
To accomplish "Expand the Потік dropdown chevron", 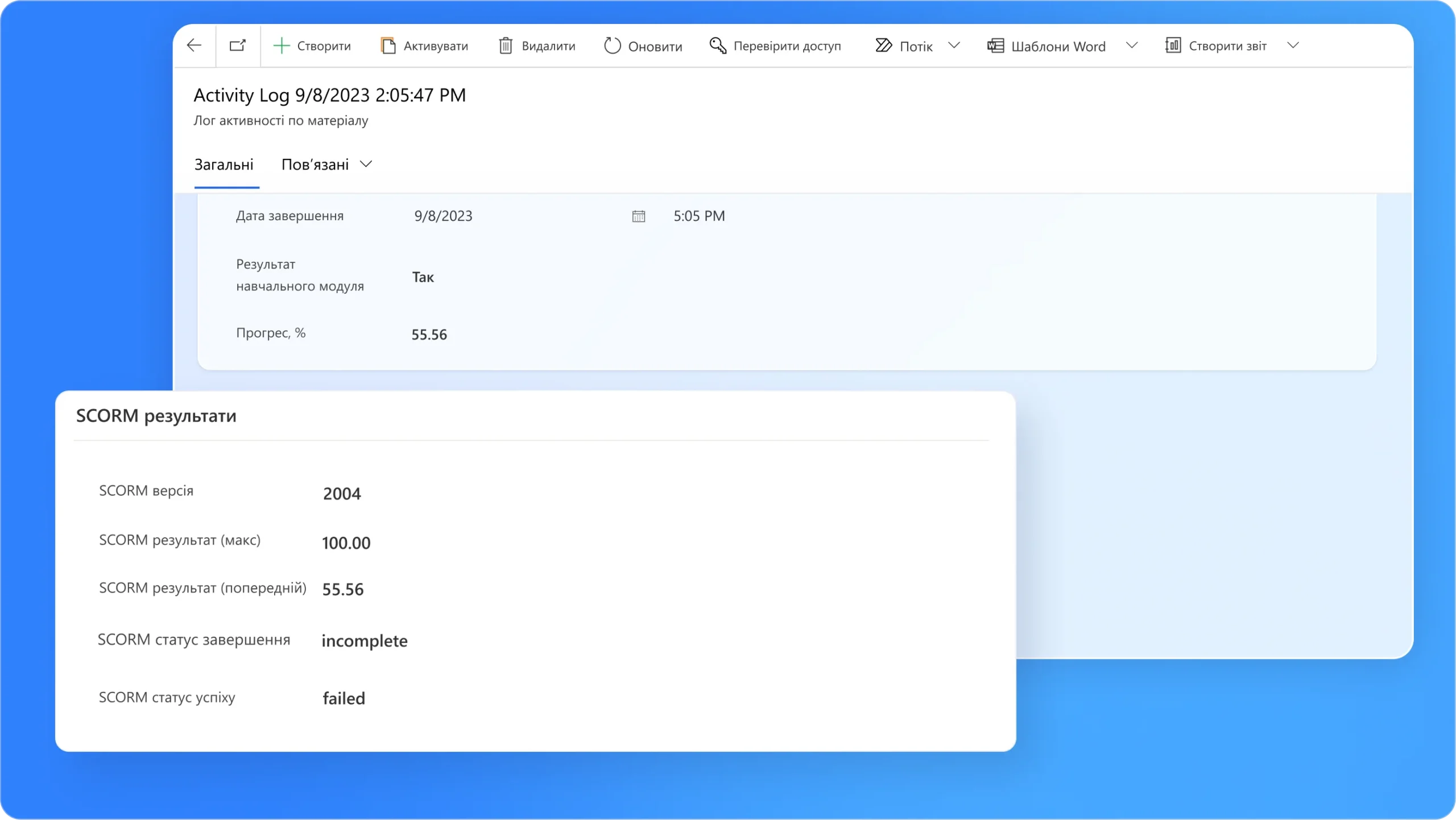I will [x=954, y=46].
